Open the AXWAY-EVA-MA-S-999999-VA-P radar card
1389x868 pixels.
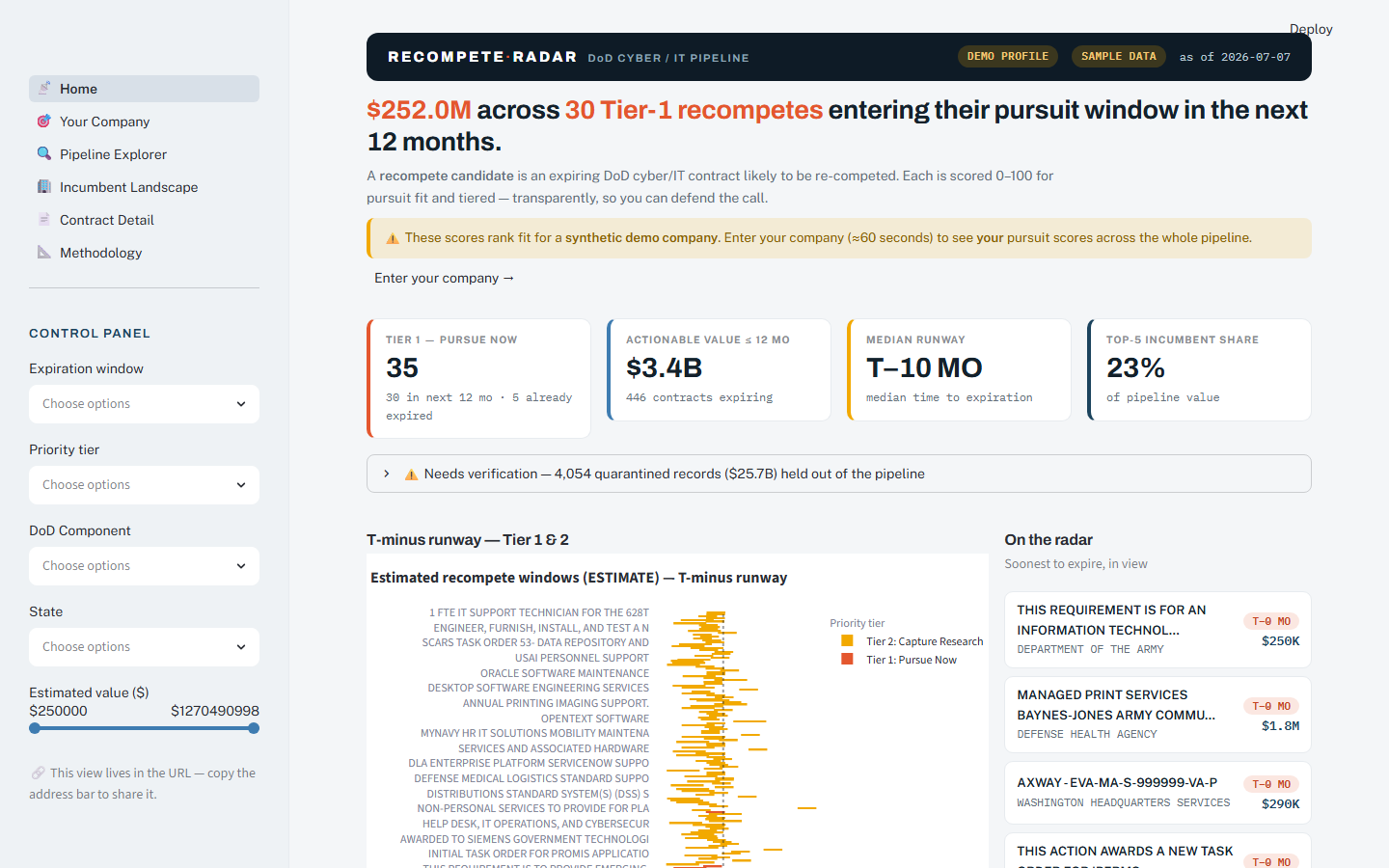pos(1157,793)
